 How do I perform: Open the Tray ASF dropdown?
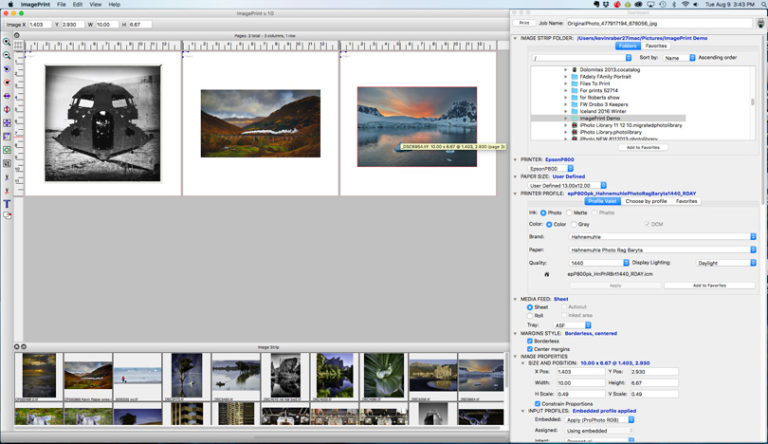click(573, 325)
